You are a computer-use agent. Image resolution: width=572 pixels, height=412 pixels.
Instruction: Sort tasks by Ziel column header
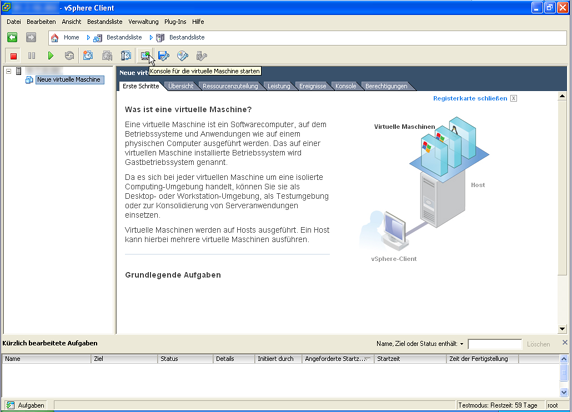pyautogui.click(x=124, y=359)
